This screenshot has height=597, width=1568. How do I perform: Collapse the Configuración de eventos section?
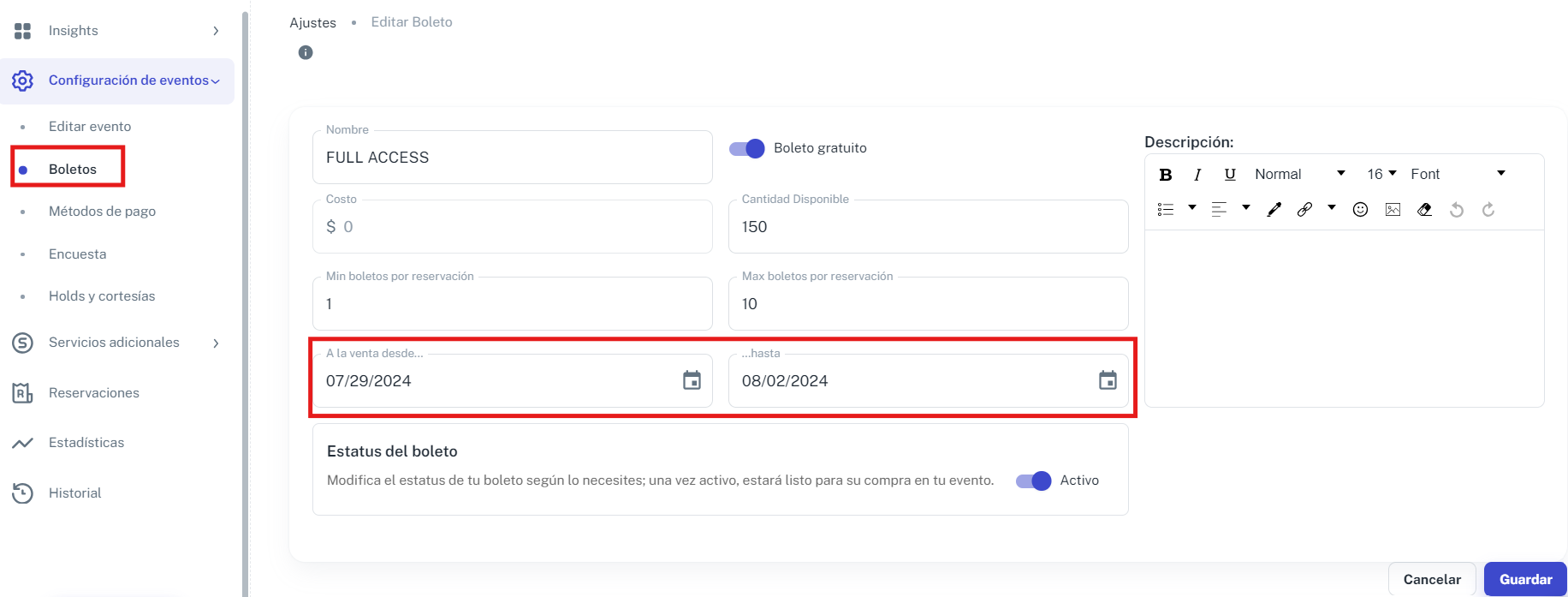[216, 81]
